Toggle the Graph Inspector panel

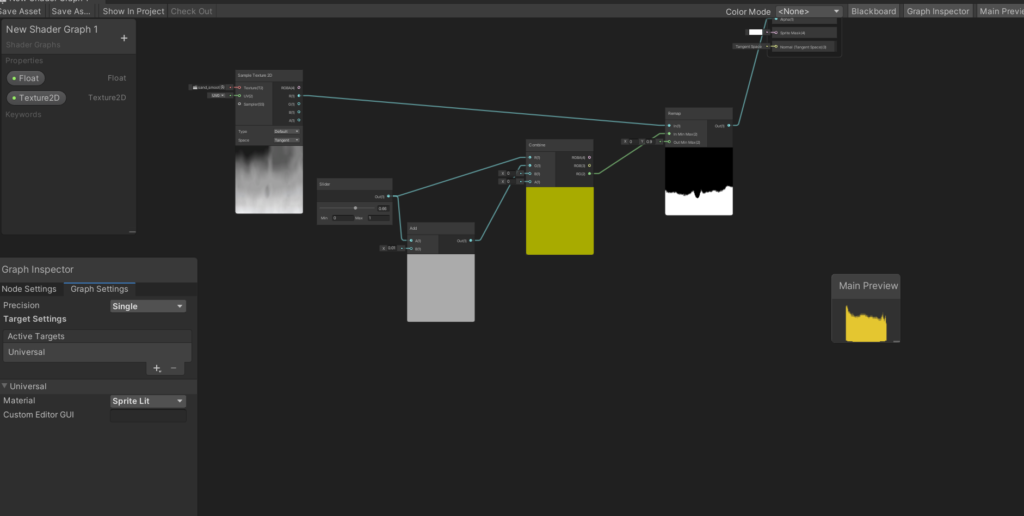click(x=938, y=11)
